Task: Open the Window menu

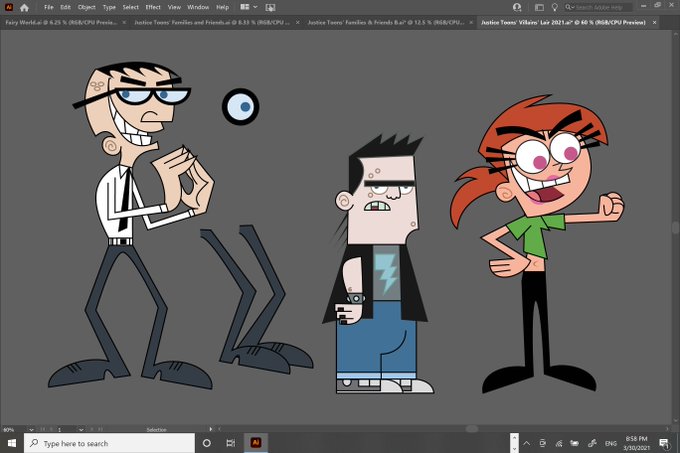Action: [198, 7]
